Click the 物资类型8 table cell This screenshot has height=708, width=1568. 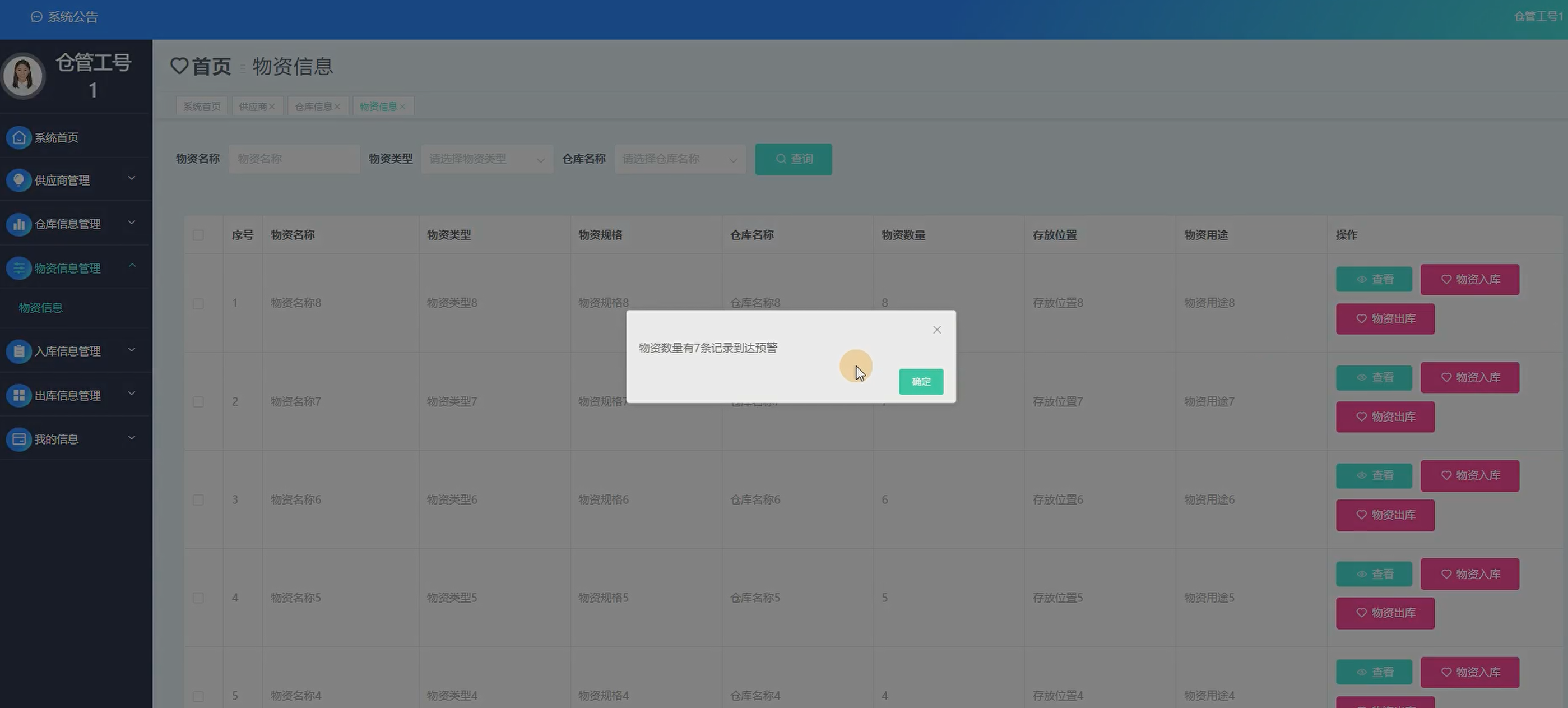[x=452, y=303]
